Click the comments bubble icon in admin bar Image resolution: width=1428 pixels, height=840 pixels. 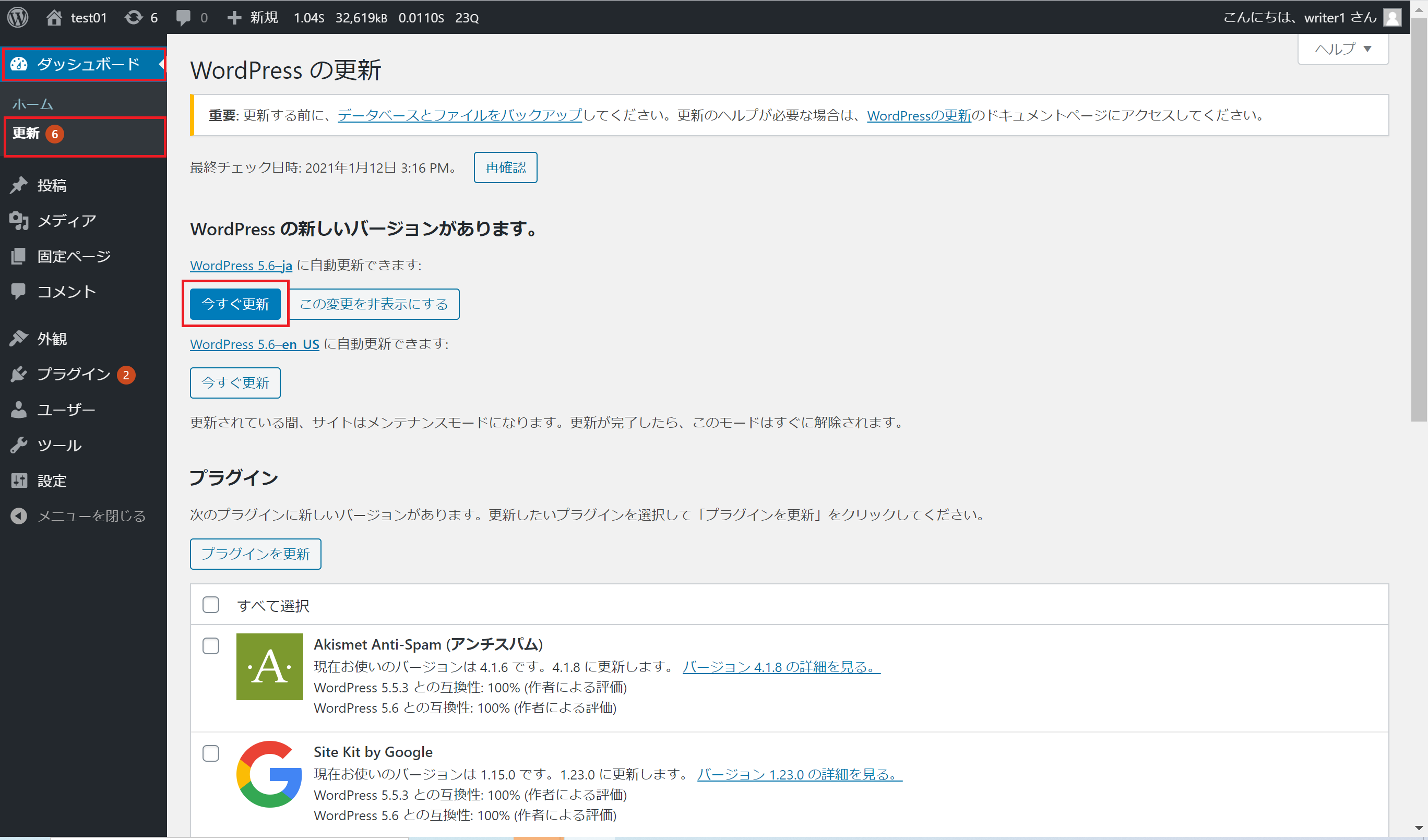[183, 17]
